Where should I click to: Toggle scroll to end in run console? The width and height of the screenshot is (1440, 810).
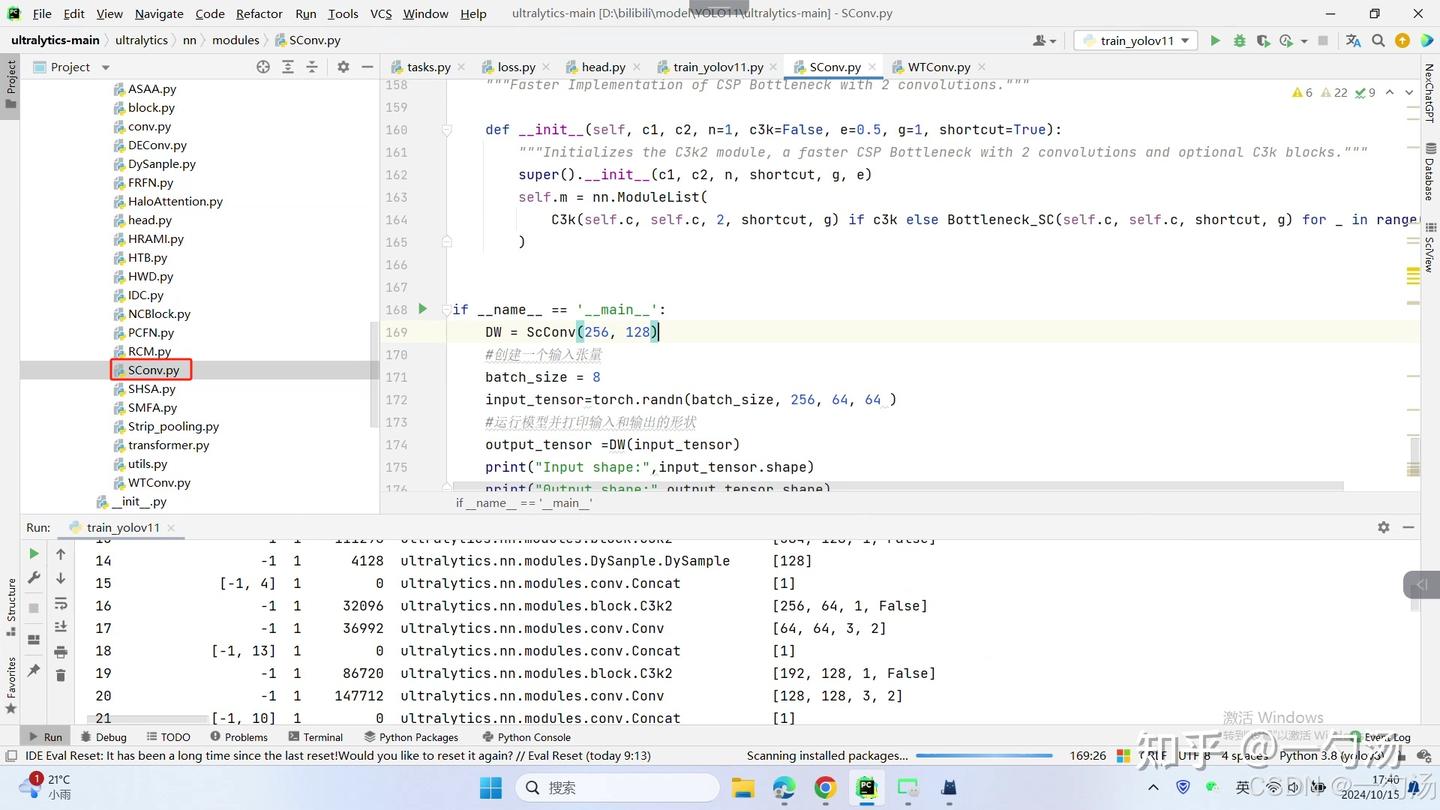(60, 627)
